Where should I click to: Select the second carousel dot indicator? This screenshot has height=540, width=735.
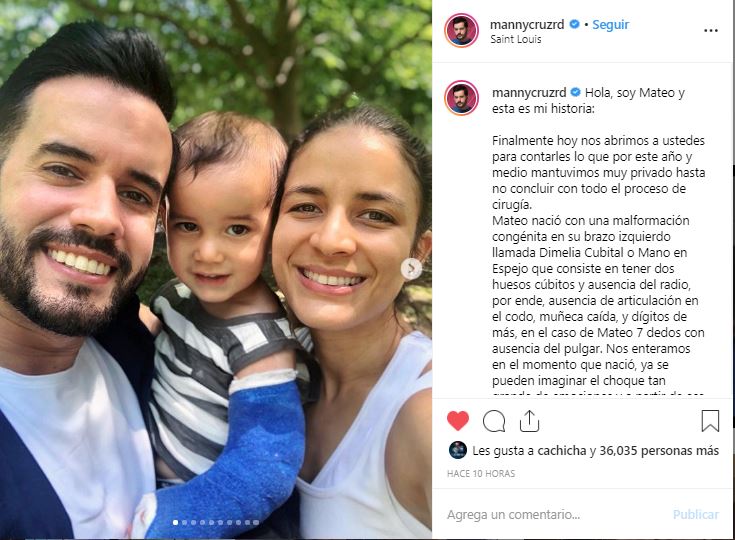pos(184,522)
